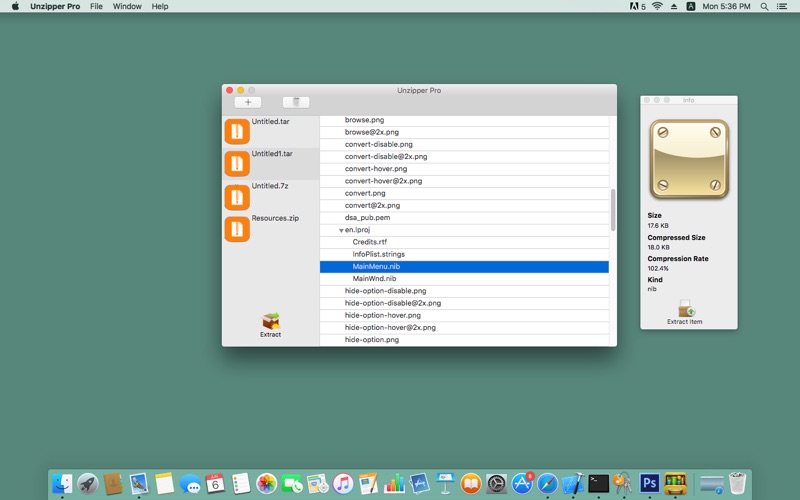The width and height of the screenshot is (800, 500).
Task: Open iTunes in the Dock
Action: [343, 483]
